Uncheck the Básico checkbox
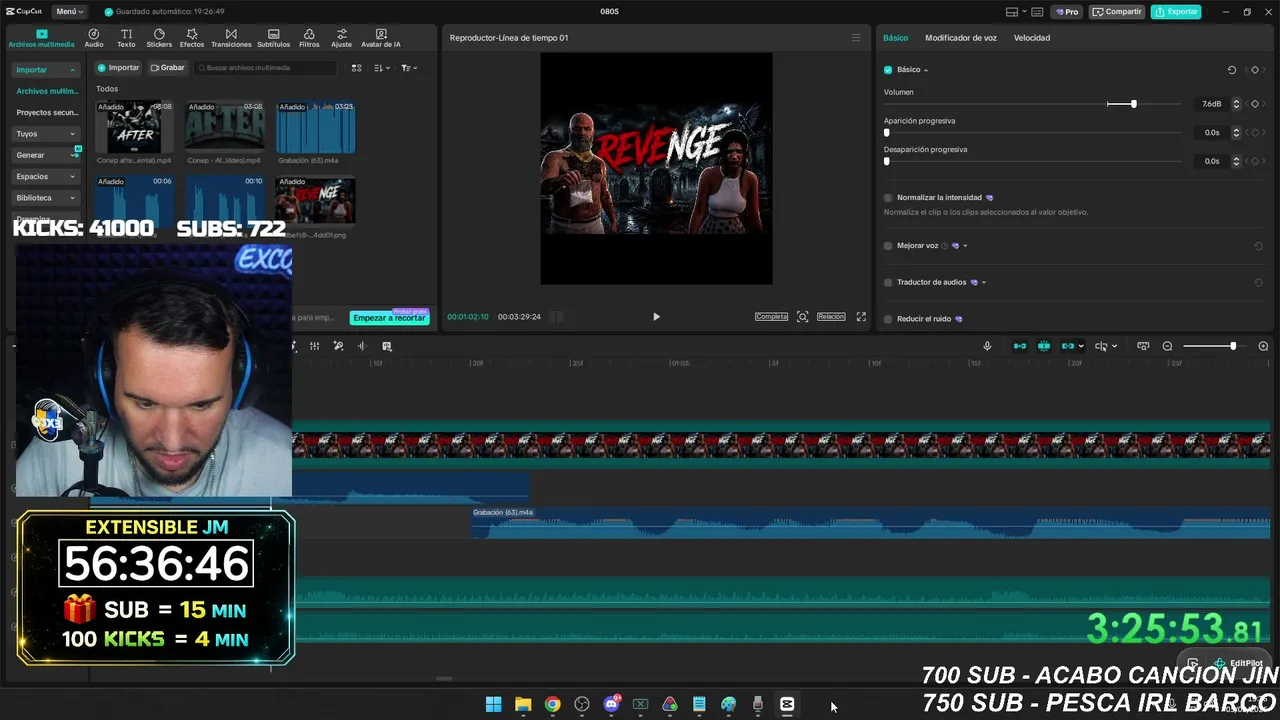Viewport: 1280px width, 720px height. (888, 70)
